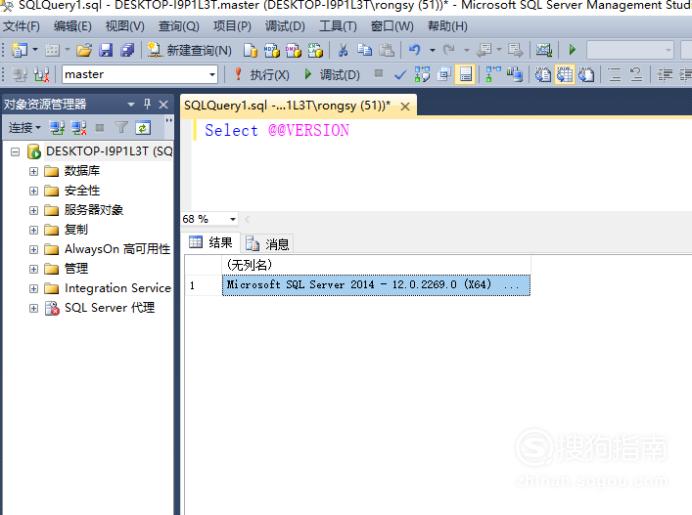The width and height of the screenshot is (692, 515).
Task: Click Object Explorer filter funnel icon
Action: (121, 128)
